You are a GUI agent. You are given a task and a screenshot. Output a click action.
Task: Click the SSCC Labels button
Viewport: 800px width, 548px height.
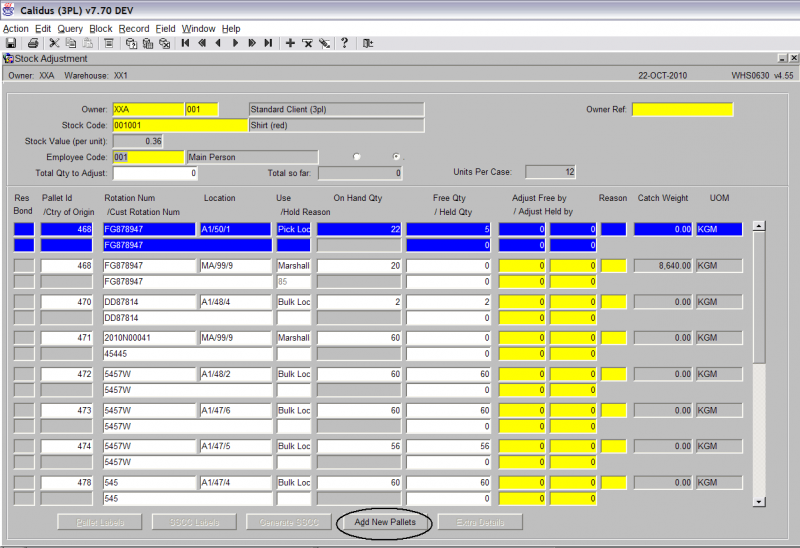coord(194,522)
